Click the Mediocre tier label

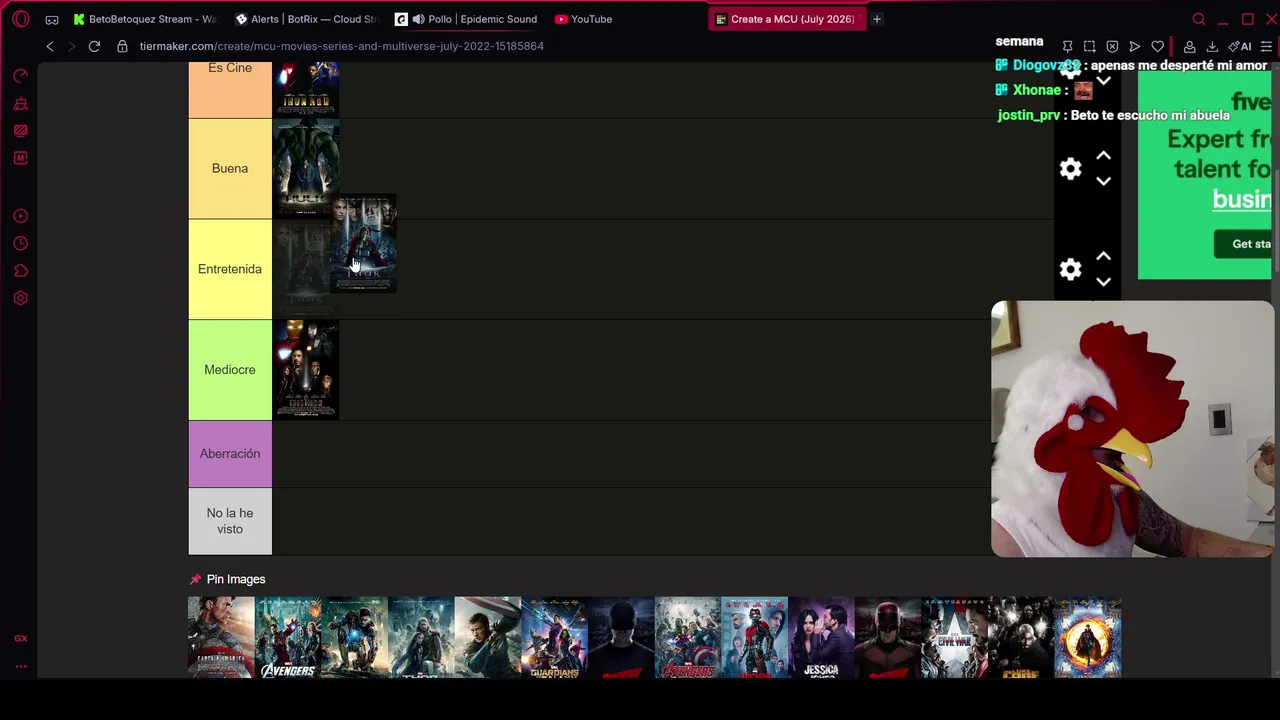point(230,370)
